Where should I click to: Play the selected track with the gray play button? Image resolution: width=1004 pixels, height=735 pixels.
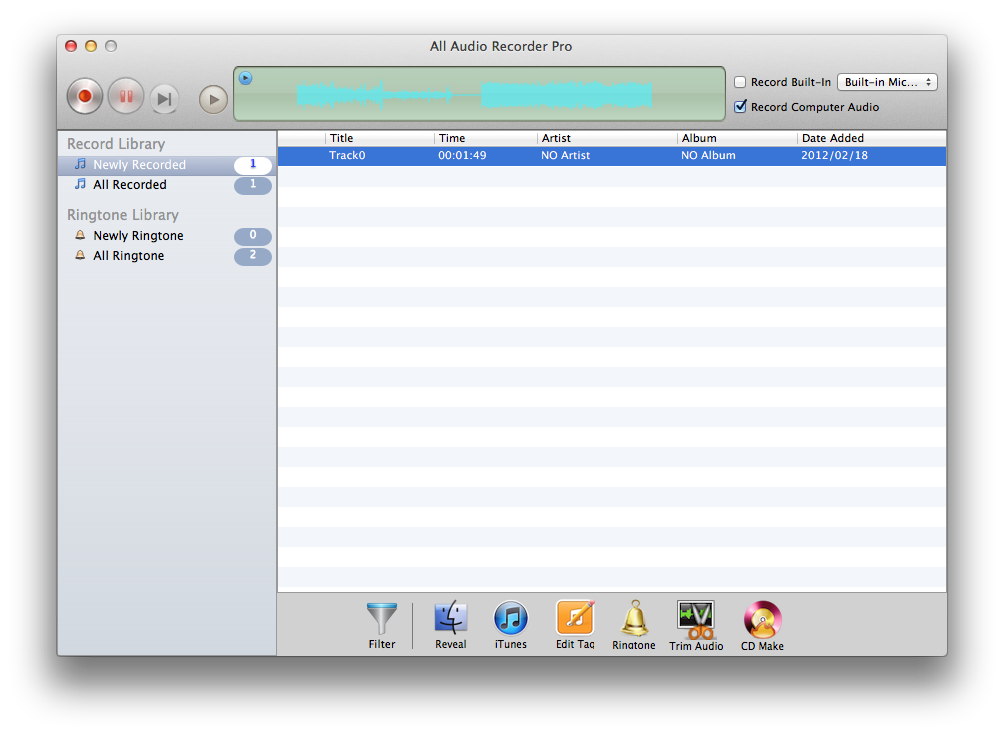click(213, 99)
